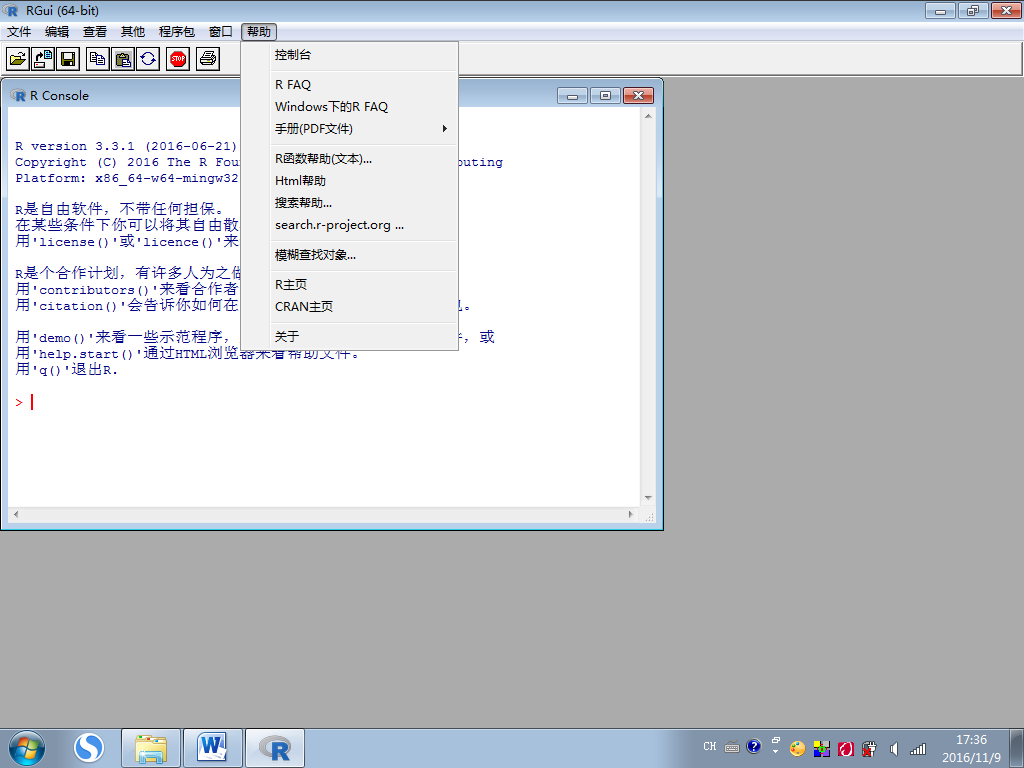Open the 其他 menu
1024x768 pixels.
133,31
